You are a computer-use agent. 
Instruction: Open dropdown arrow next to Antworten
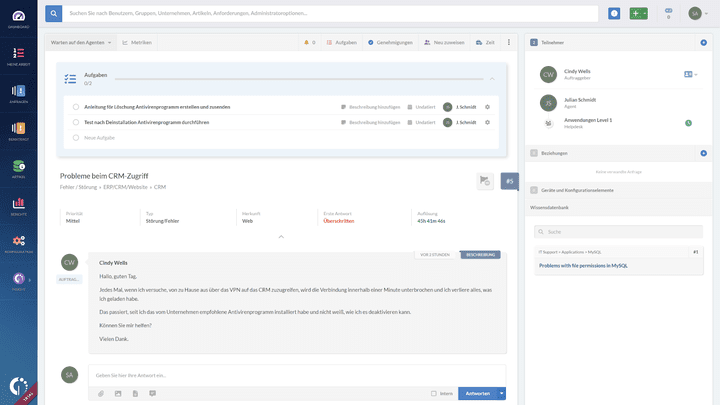(501, 393)
